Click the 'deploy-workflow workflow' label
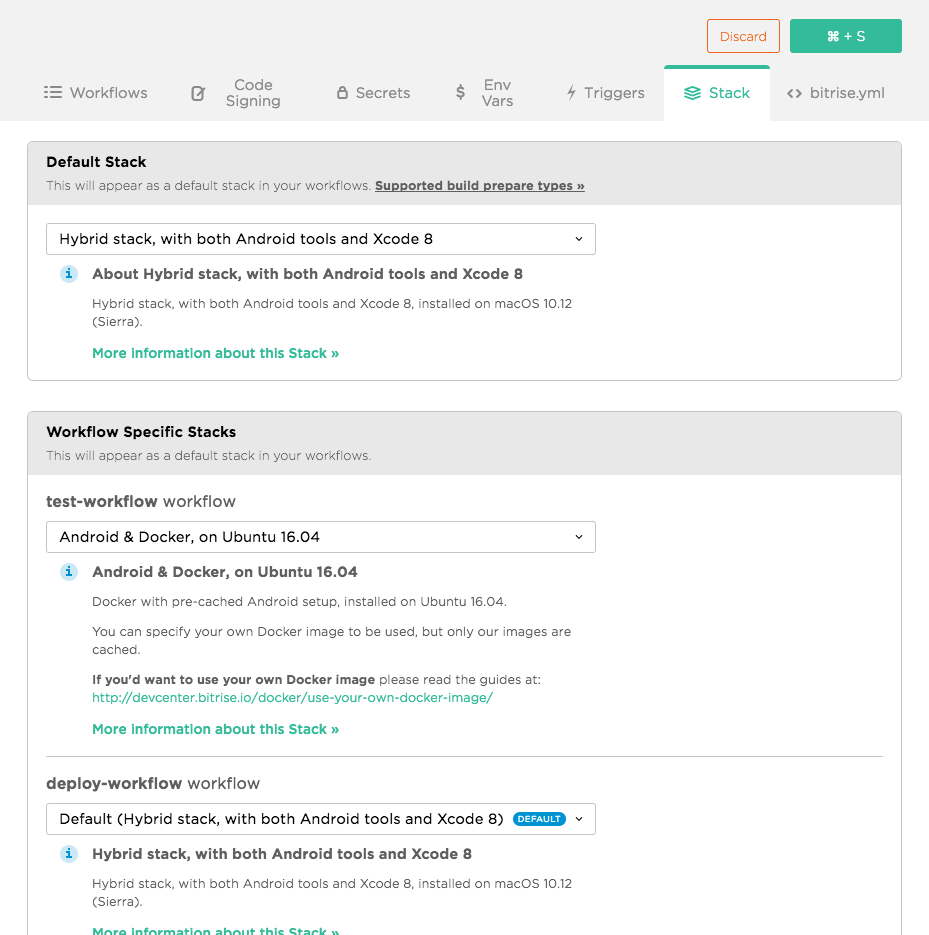 pos(153,784)
